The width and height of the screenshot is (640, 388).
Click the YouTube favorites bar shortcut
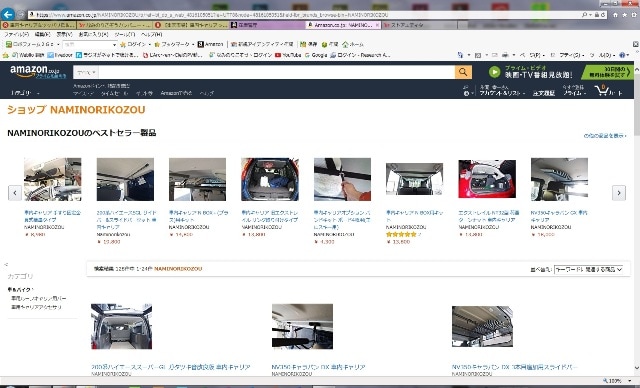(288, 55)
